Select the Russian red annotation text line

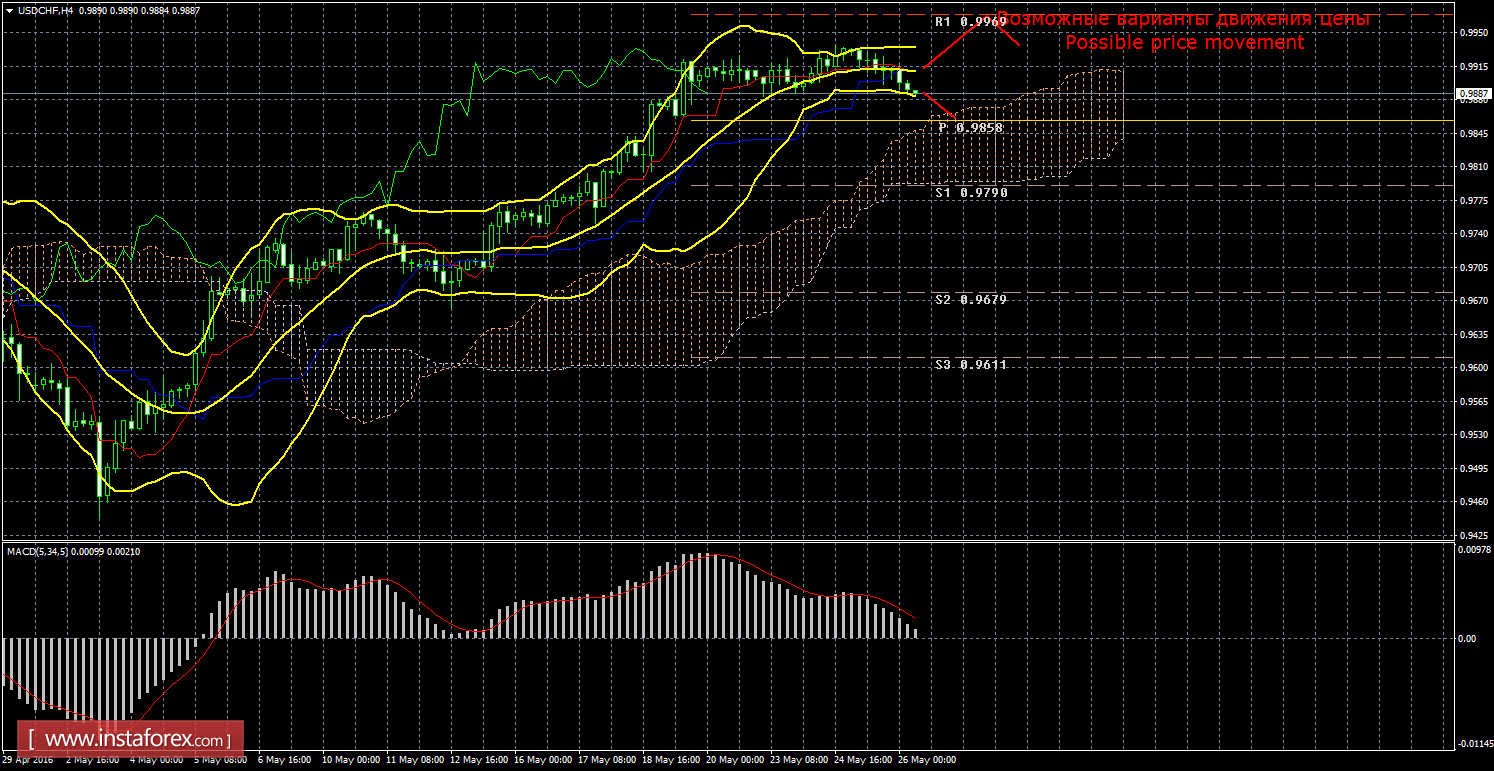(1182, 19)
